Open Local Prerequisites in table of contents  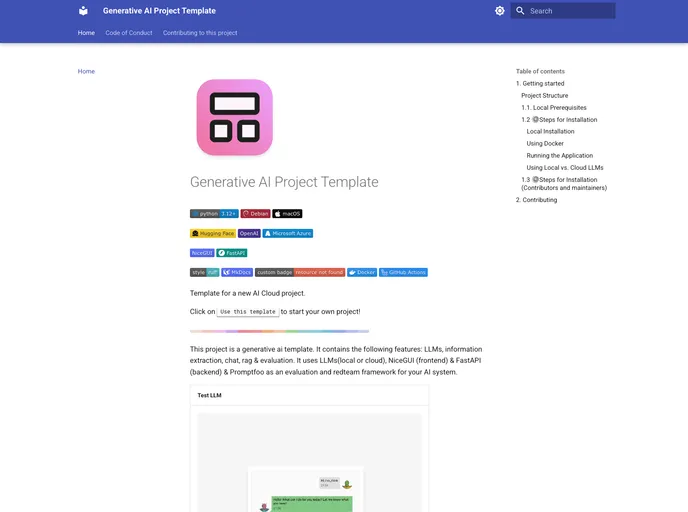554,107
